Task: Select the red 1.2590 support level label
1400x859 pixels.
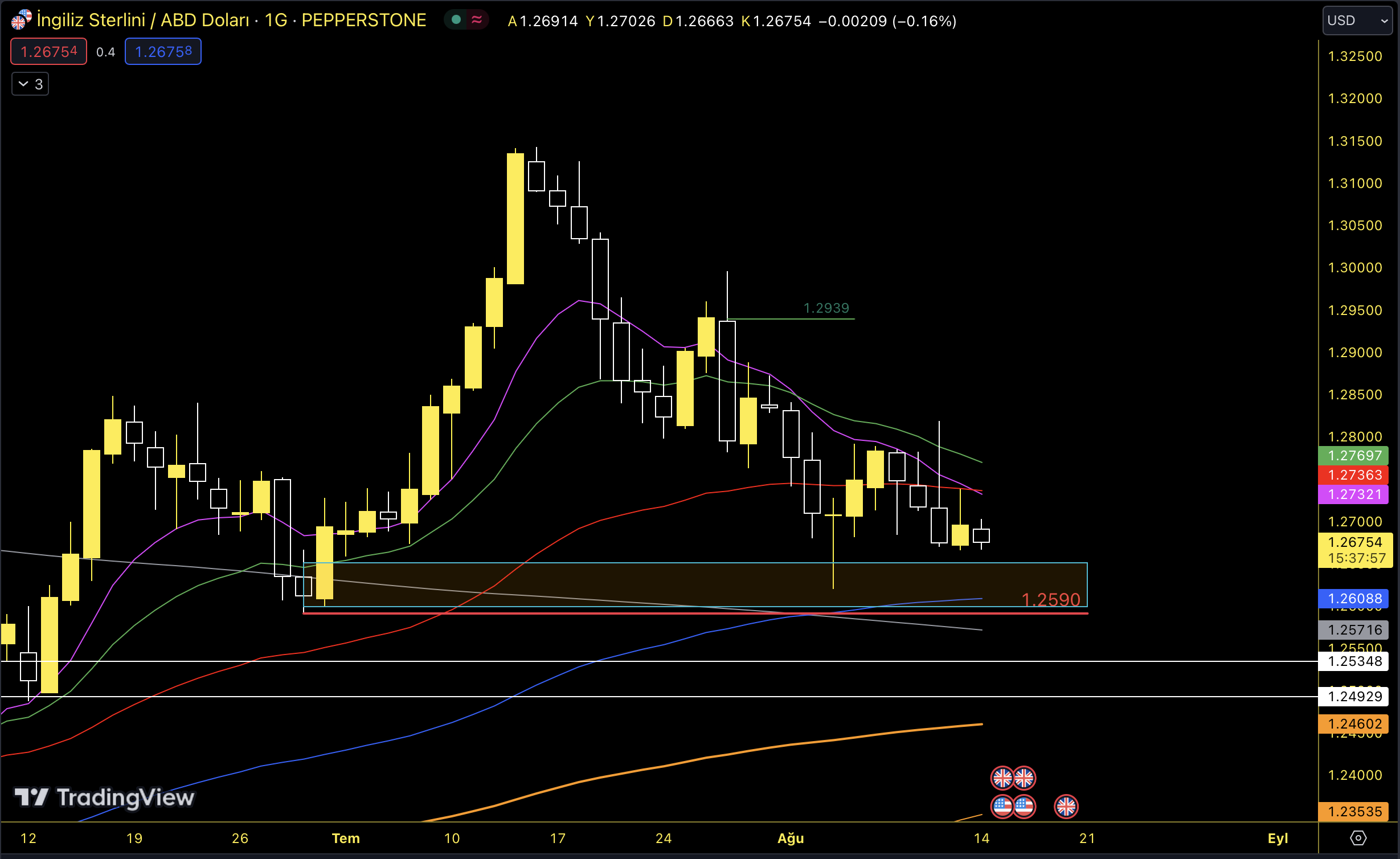Action: [x=1051, y=599]
